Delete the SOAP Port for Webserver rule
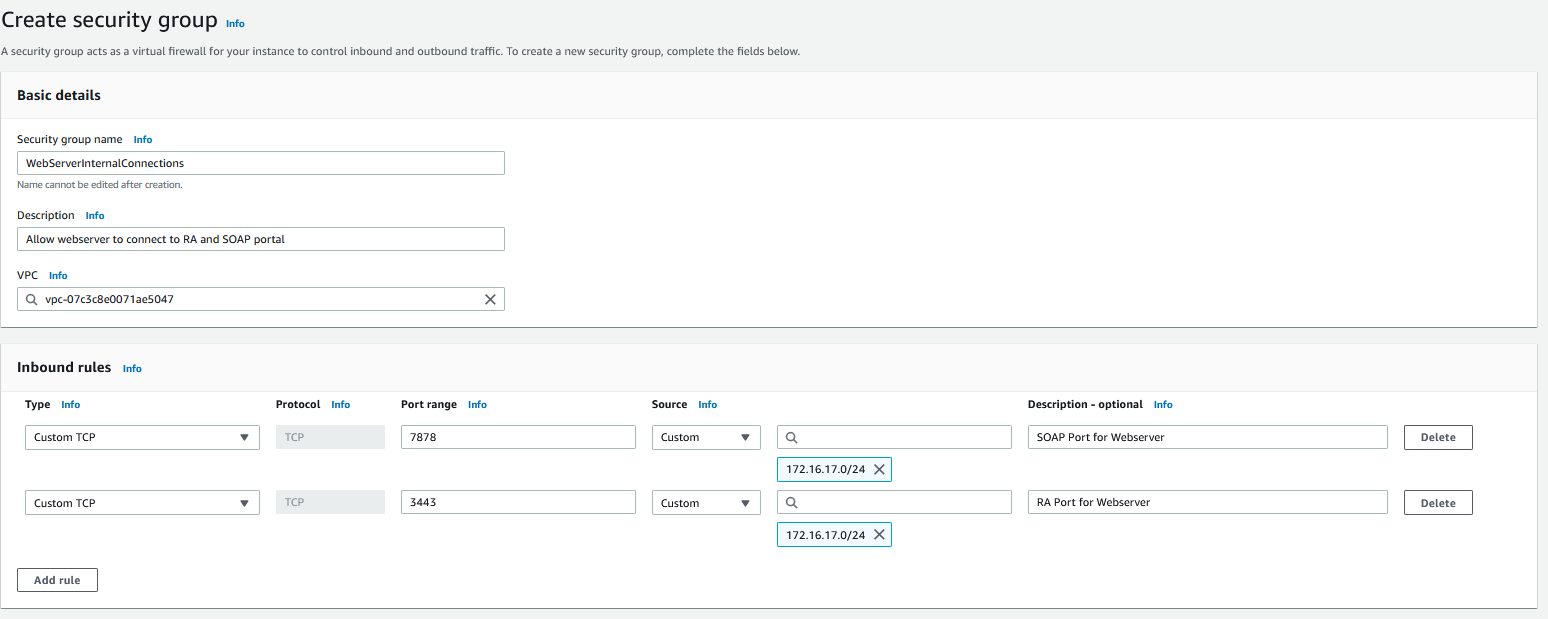Image resolution: width=1548 pixels, height=619 pixels. 1437,437
